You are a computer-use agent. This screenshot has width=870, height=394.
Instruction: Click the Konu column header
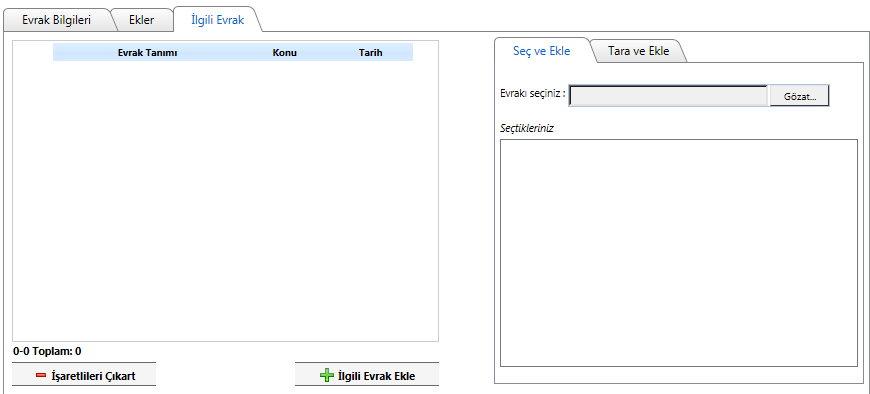point(285,53)
